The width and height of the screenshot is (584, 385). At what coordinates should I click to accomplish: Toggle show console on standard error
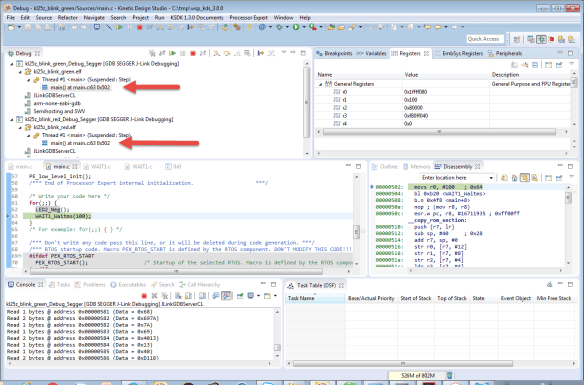point(226,296)
